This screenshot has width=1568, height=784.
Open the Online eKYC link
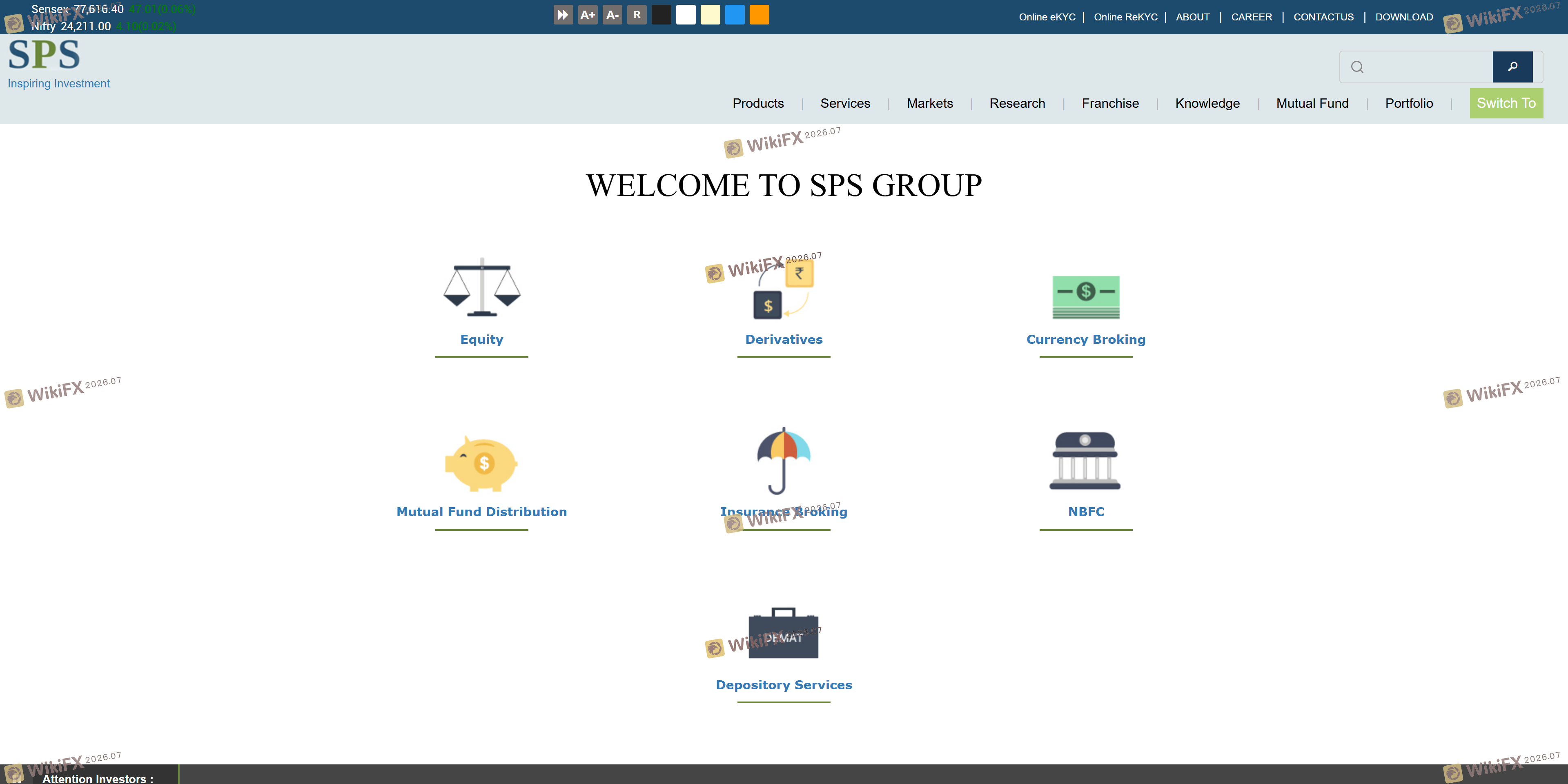point(1047,17)
